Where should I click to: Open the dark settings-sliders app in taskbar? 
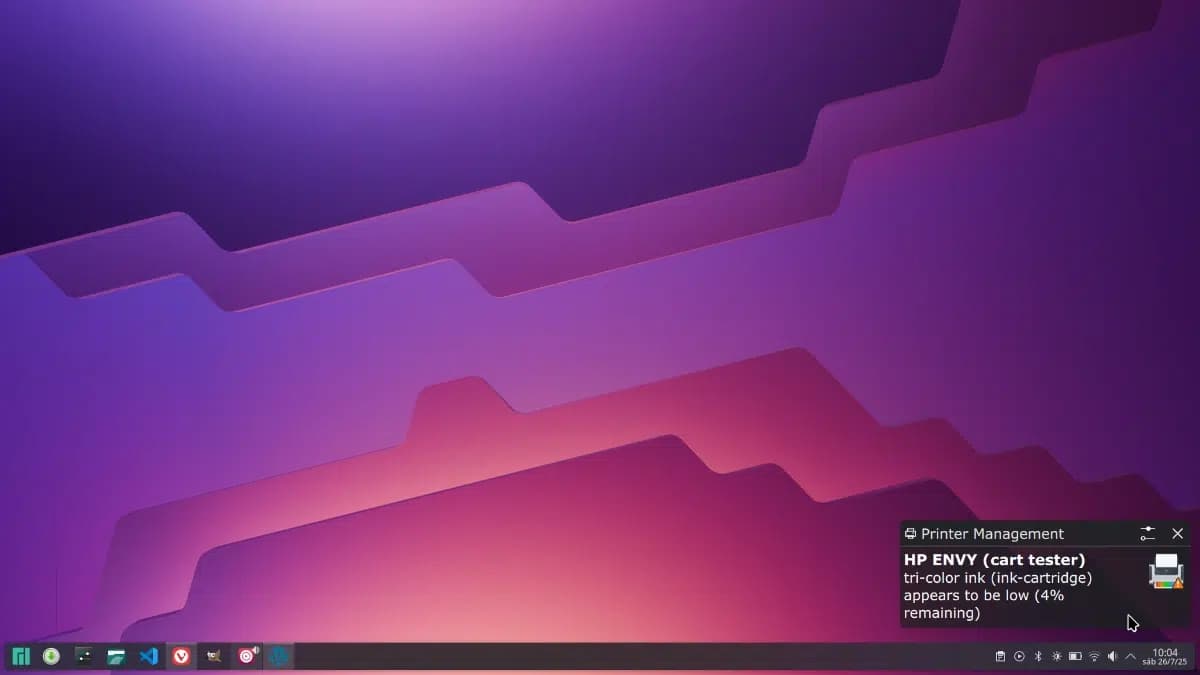(x=84, y=657)
